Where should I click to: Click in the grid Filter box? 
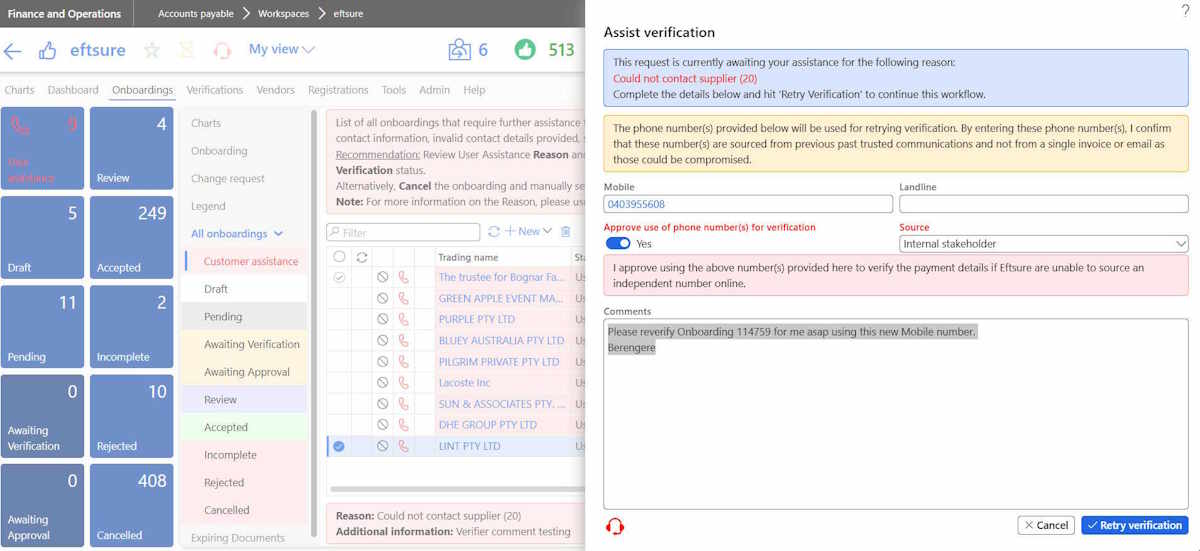point(403,232)
